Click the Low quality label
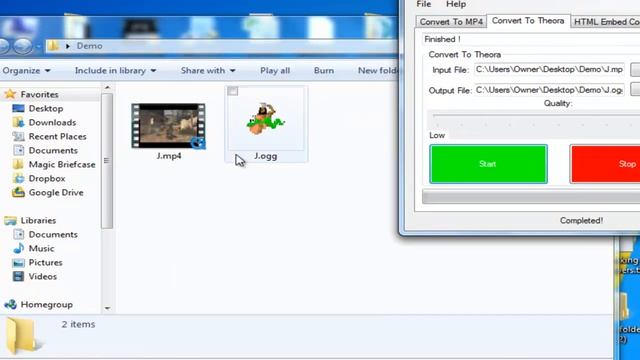This screenshot has height=360, width=640. (x=437, y=135)
